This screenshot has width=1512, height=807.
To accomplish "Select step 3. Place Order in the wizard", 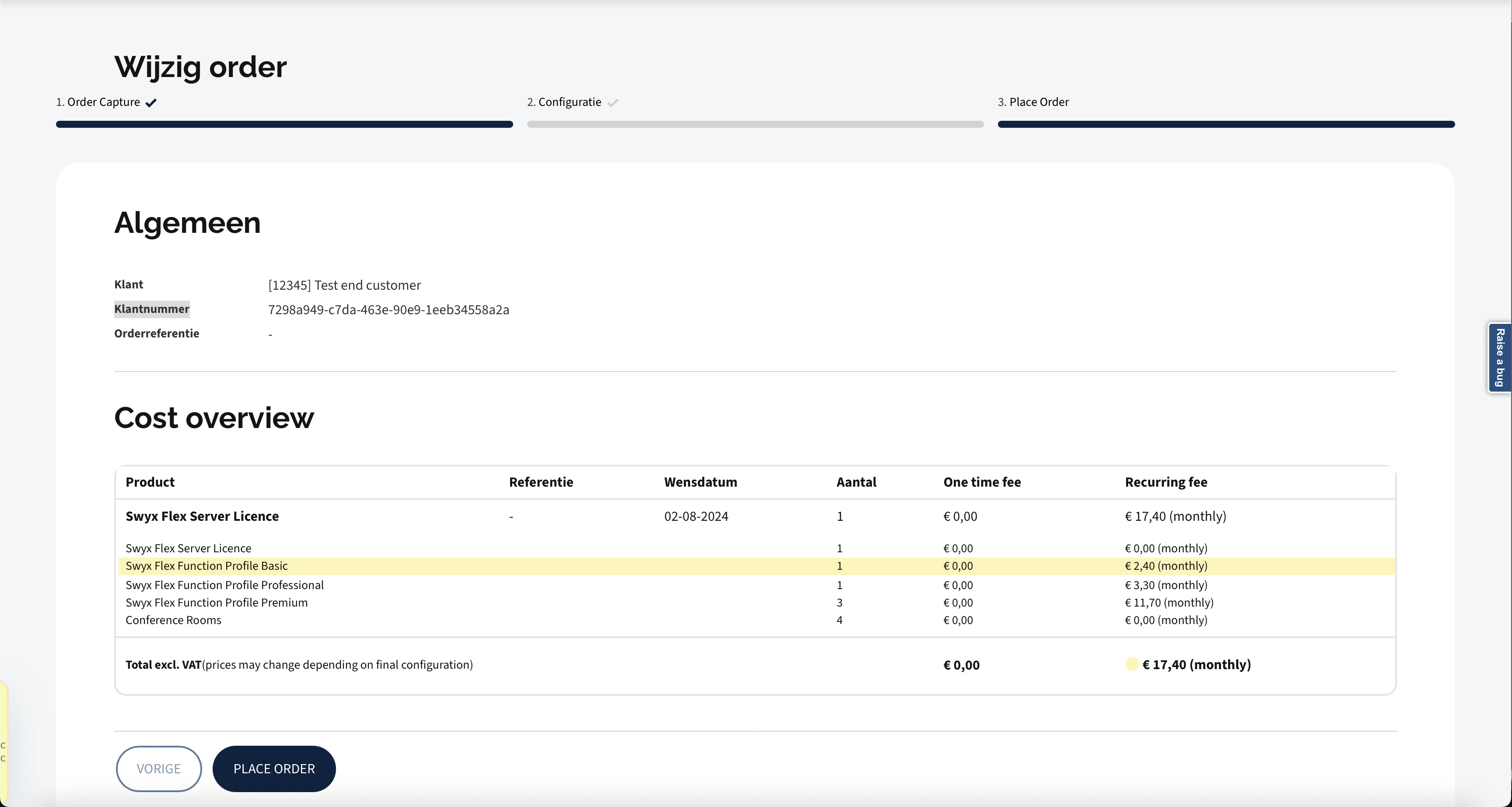I will click(x=1033, y=102).
